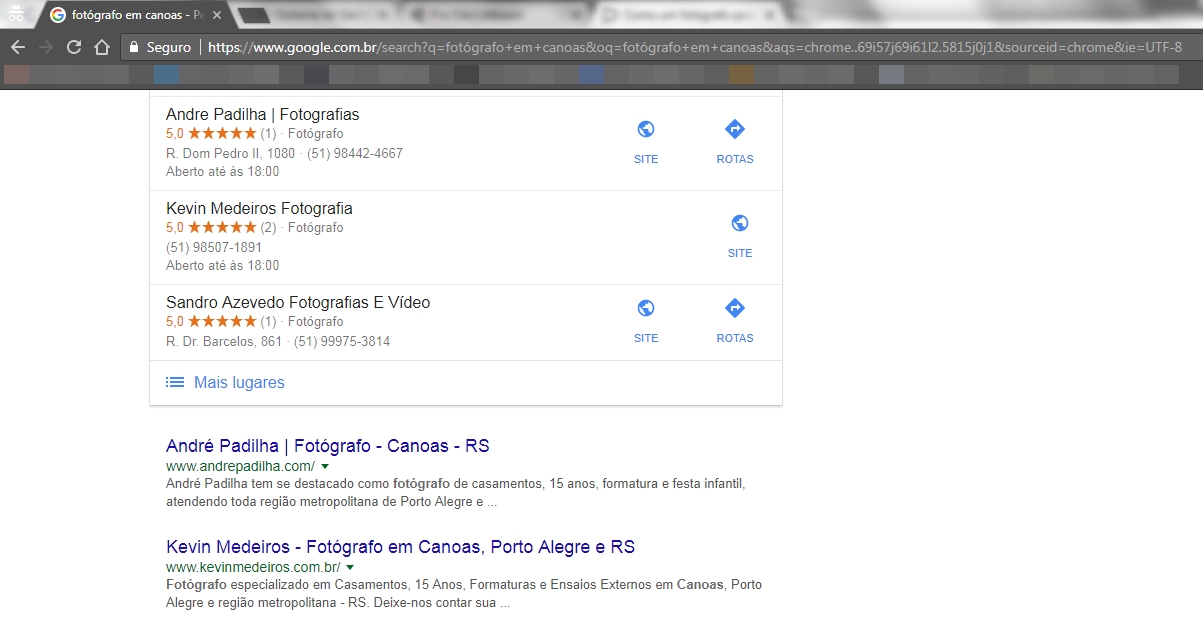Screen dimensions: 1203x627
Task: Click the star rating of Andre Padilha Fotografias
Action: click(222, 134)
